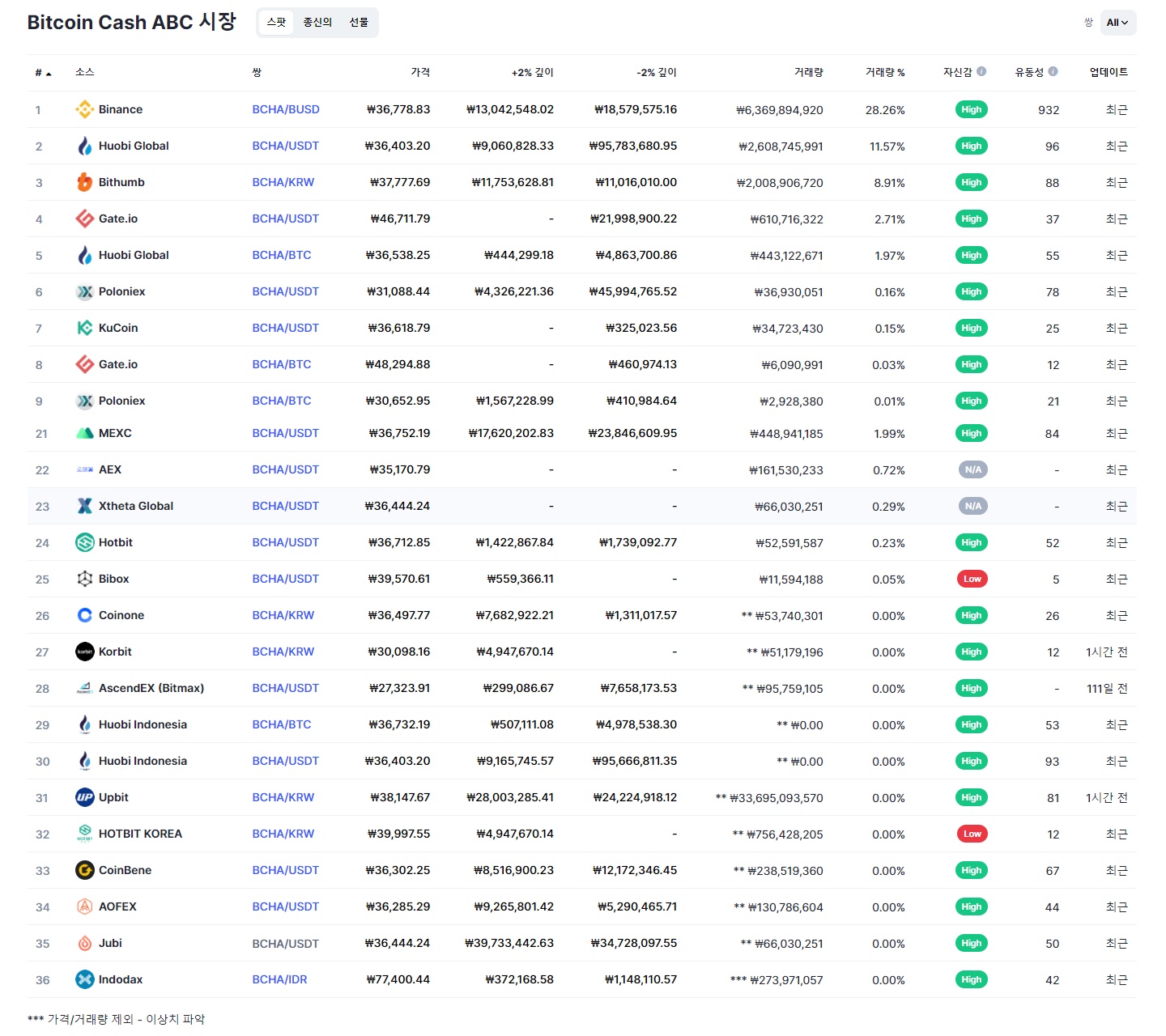Click the N/A confidence badge for Xtheta Global
The width and height of the screenshot is (1166, 1036).
point(972,506)
